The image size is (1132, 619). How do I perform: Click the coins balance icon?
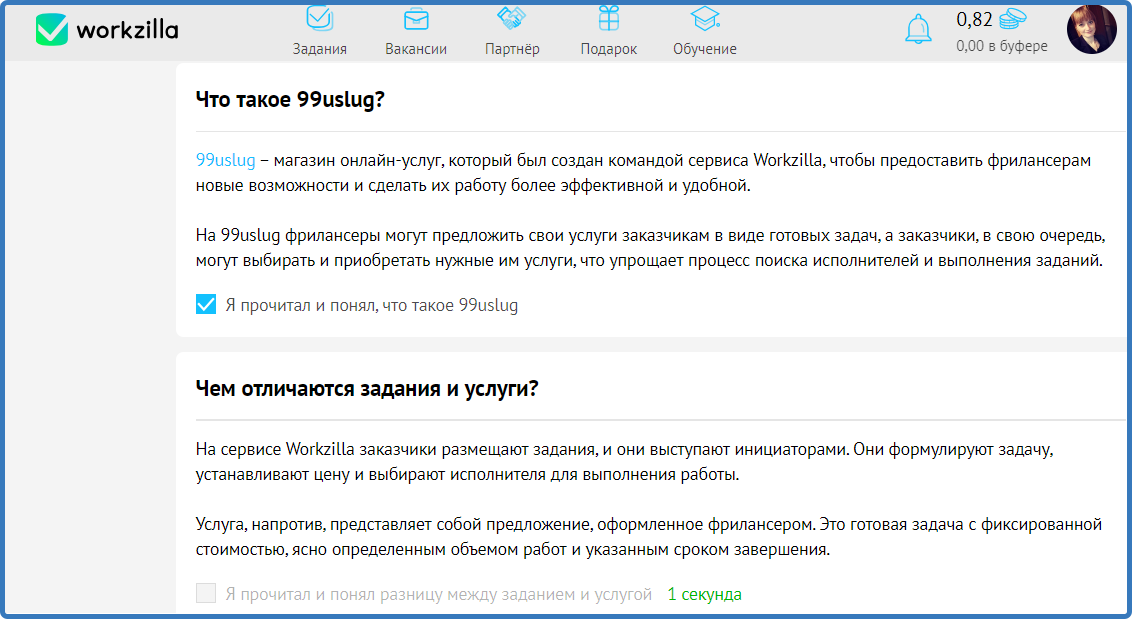tap(1012, 19)
